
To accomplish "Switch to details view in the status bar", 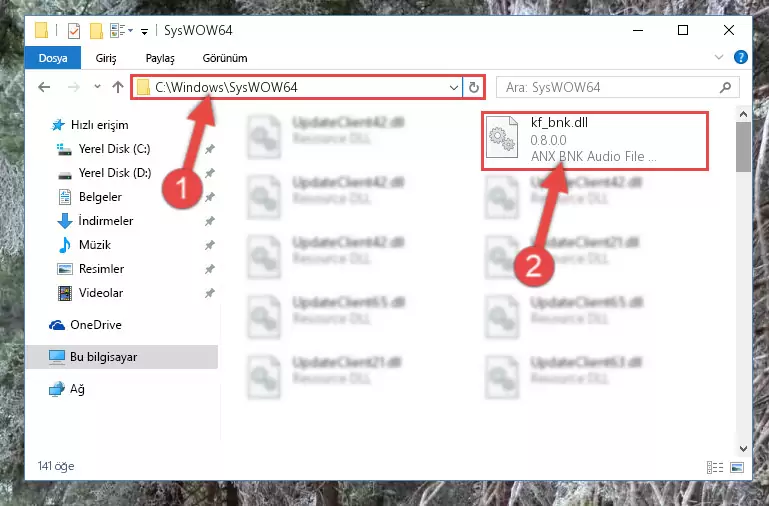I will click(x=715, y=467).
